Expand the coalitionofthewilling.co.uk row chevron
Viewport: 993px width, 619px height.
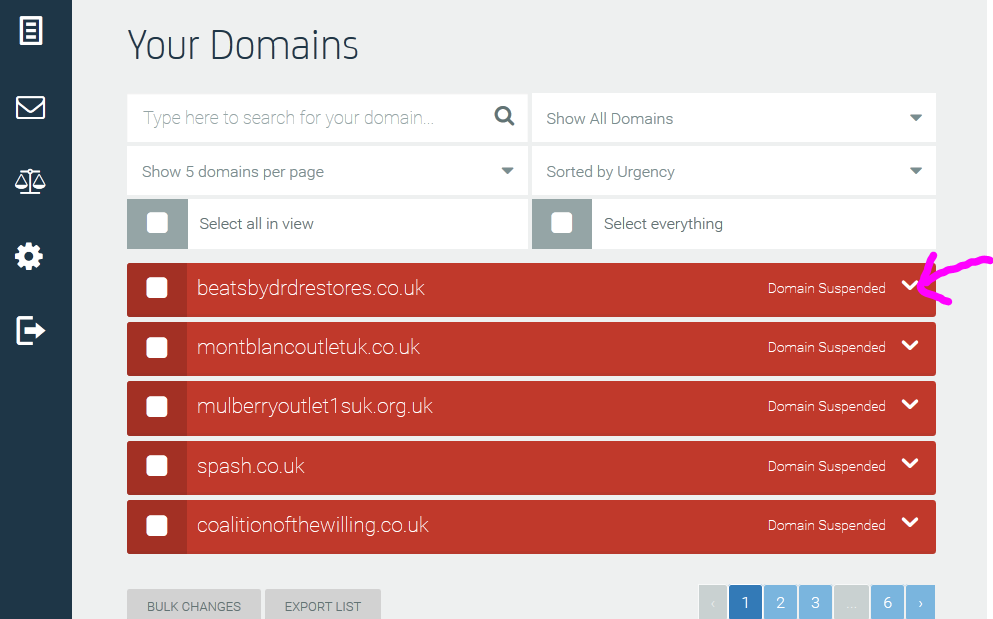(x=910, y=522)
